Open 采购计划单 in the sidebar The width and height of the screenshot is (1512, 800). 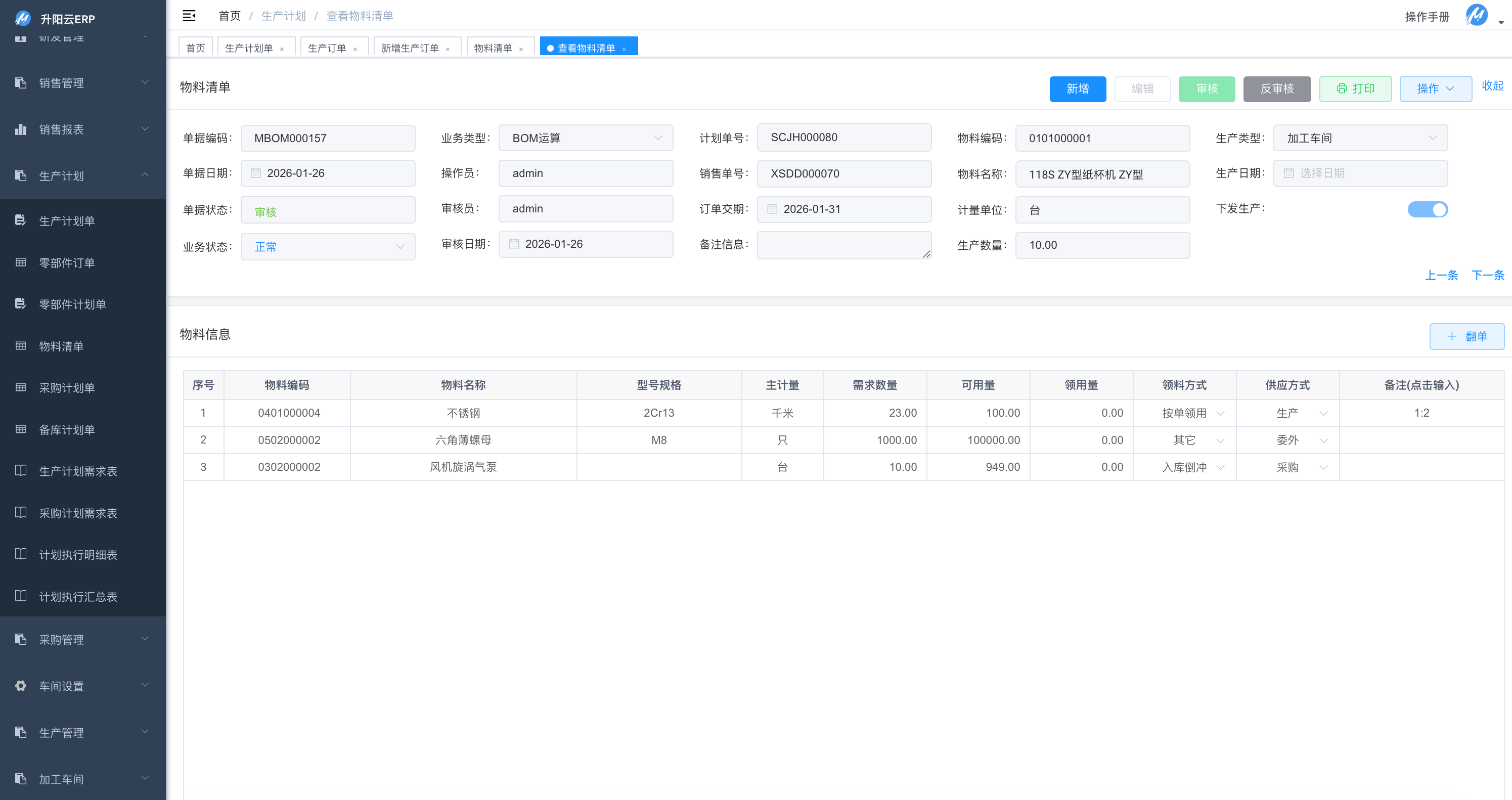pos(67,387)
